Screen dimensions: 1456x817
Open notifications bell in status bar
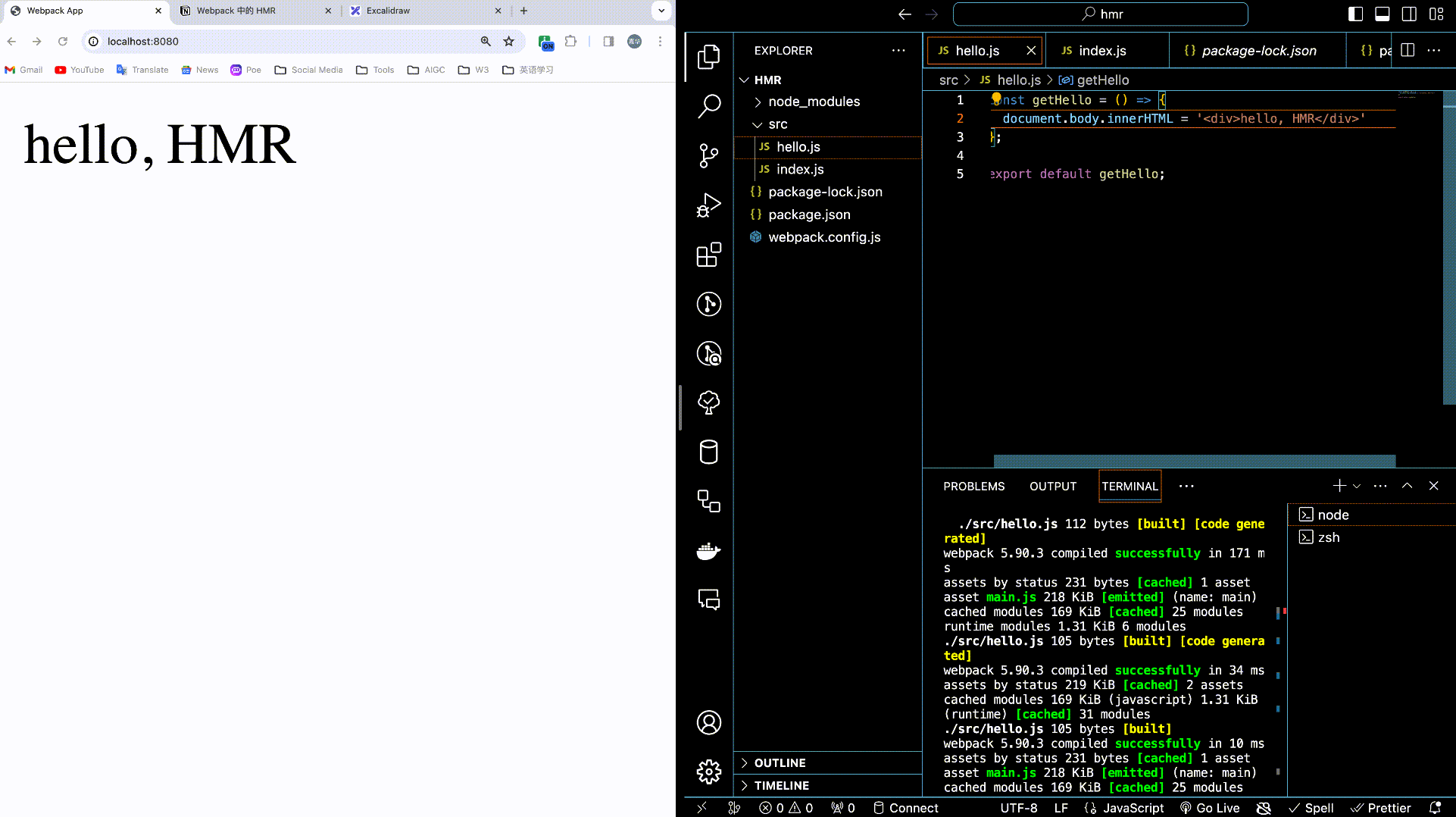point(1435,808)
